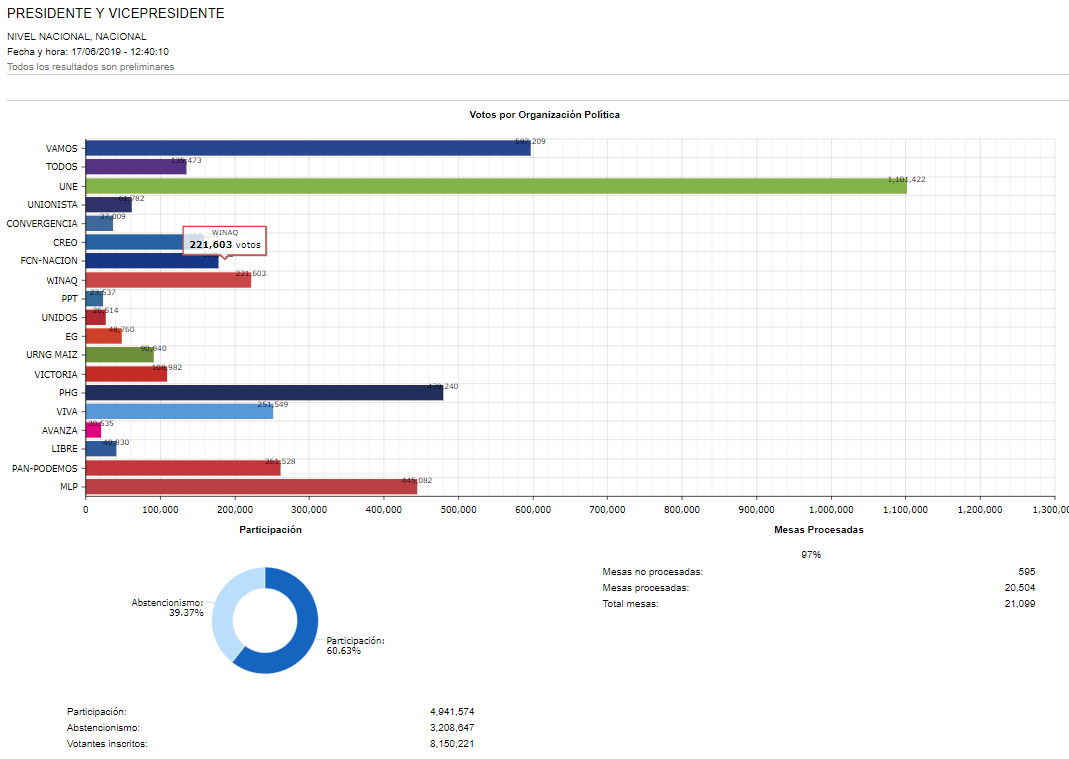Click the red WINAQ bar
The height and width of the screenshot is (759, 1069).
pos(168,280)
